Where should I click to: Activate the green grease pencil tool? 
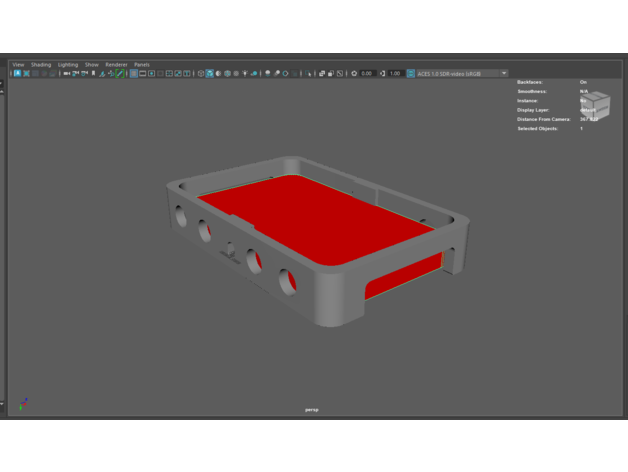(121, 73)
